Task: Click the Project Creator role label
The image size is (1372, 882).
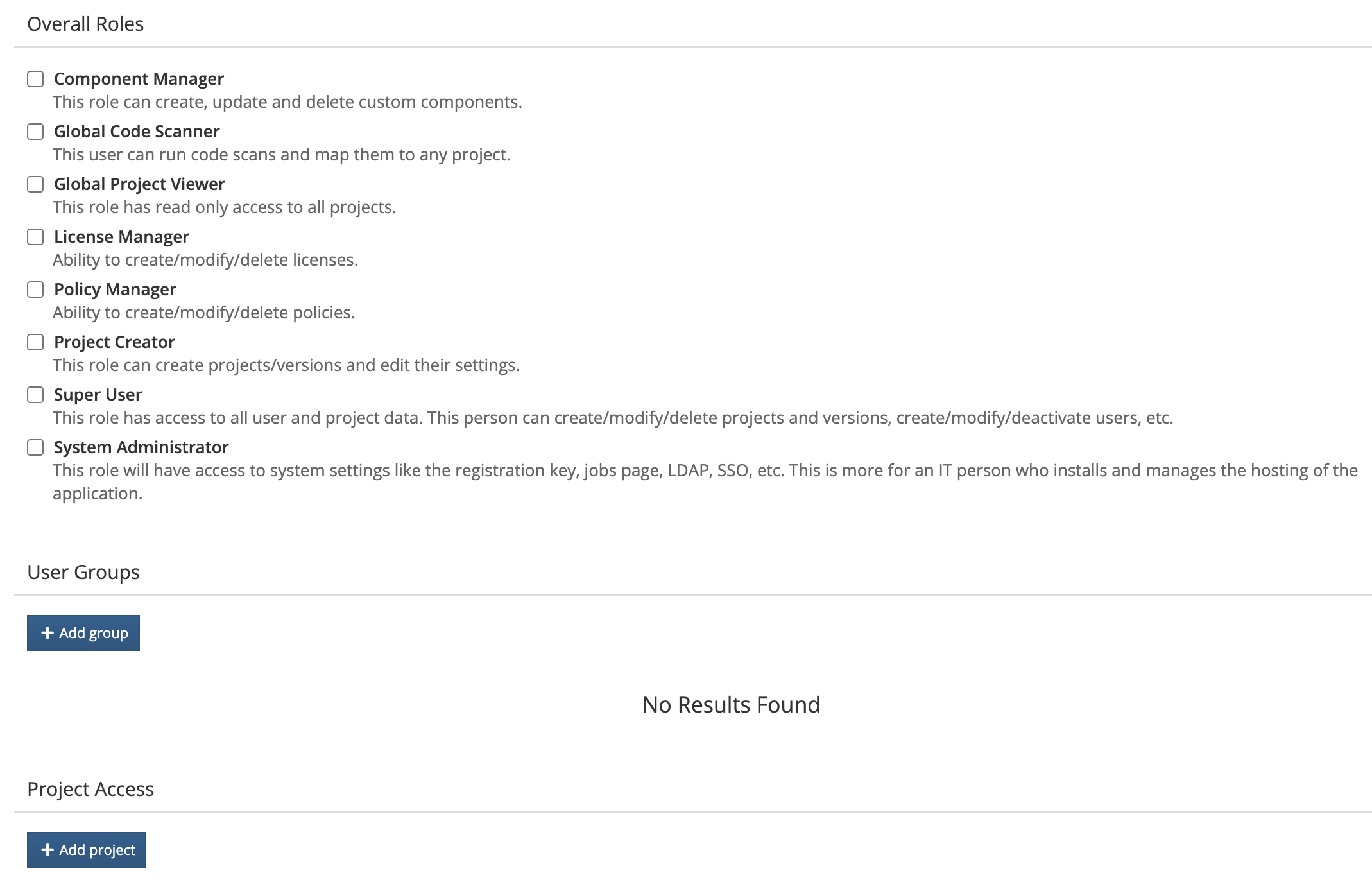Action: pos(114,342)
